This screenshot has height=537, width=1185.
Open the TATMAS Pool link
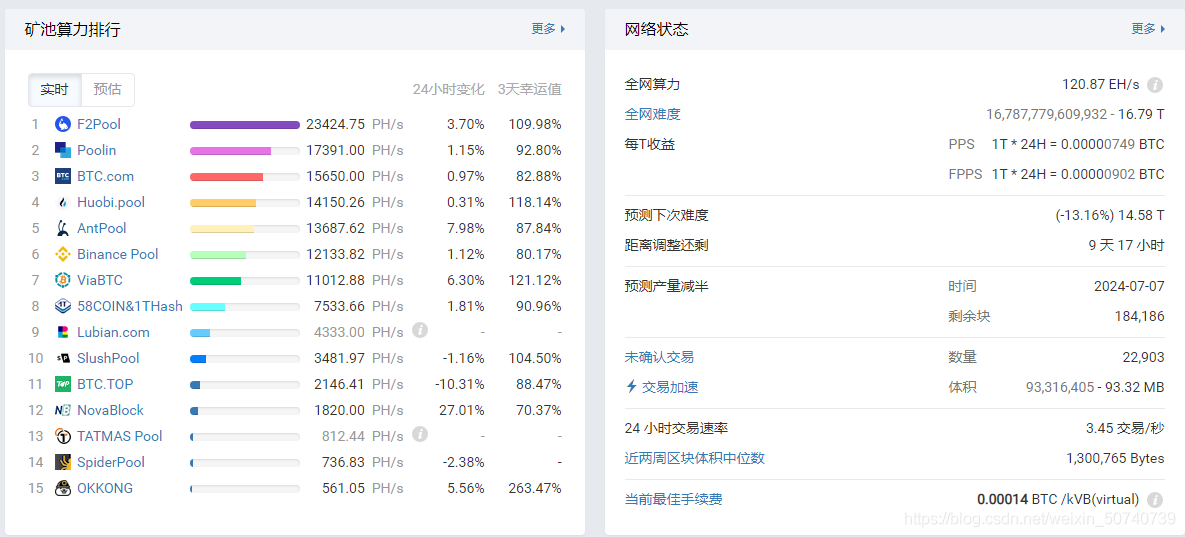tap(119, 437)
